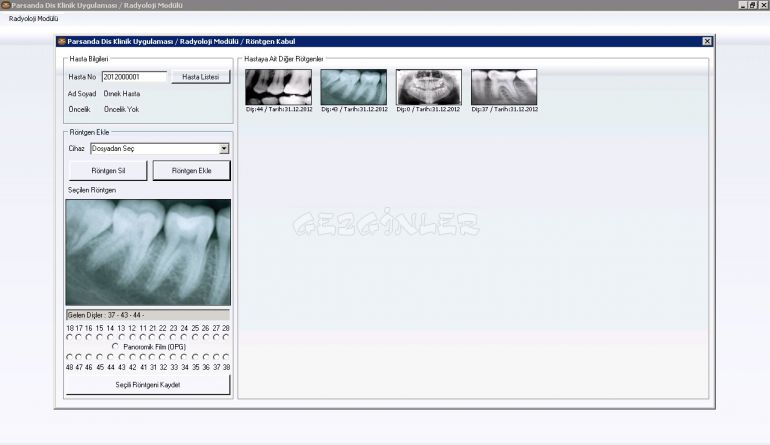This screenshot has height=445, width=770.
Task: Save with Seçili Röntgeni Kaydet button
Action: pos(148,385)
